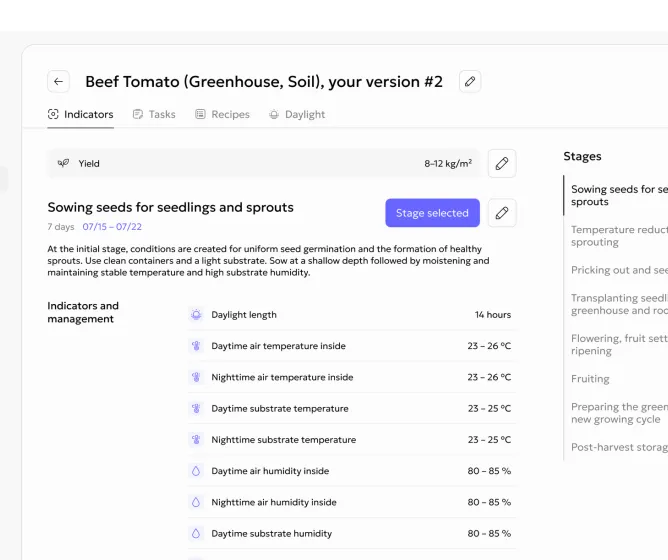Select Sowing seeds stage in Stages list
668x560 pixels.
(618, 195)
